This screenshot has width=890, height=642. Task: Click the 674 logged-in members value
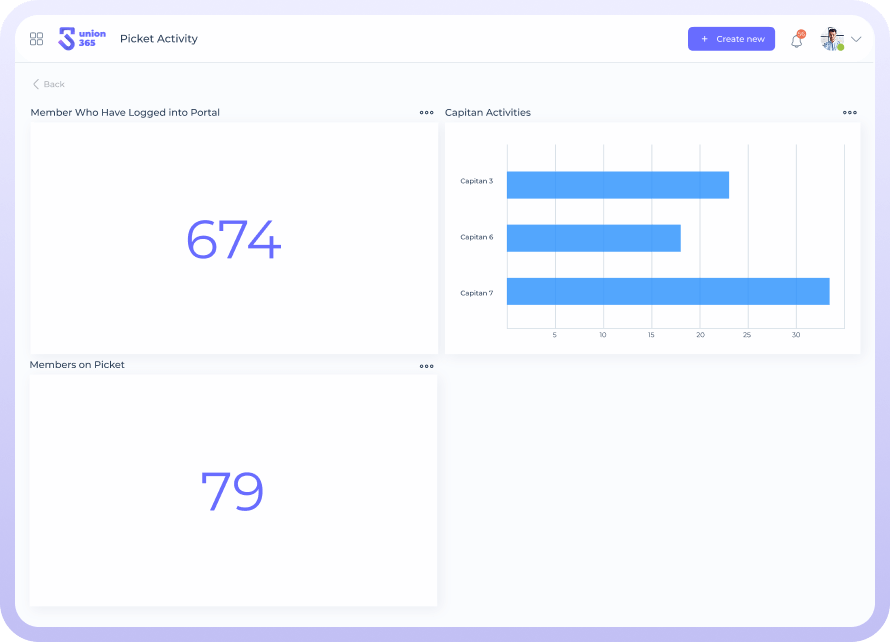(x=234, y=240)
